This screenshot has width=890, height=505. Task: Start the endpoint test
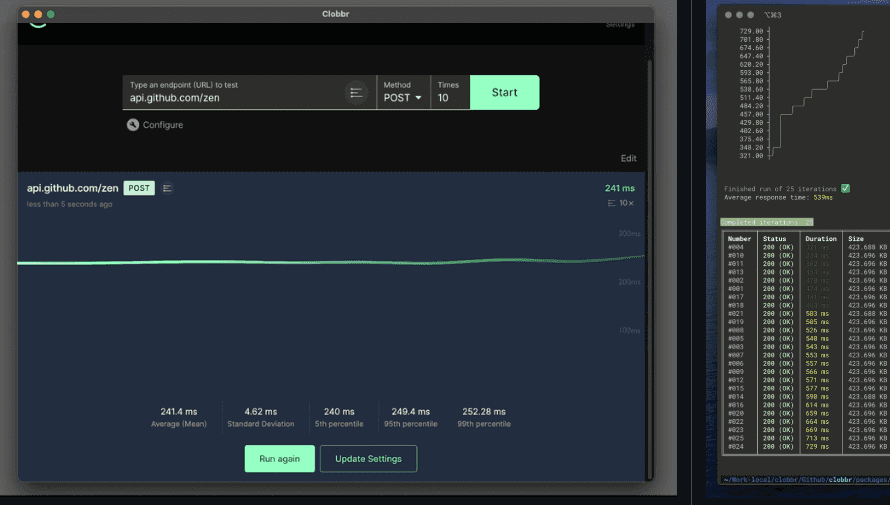pos(505,92)
